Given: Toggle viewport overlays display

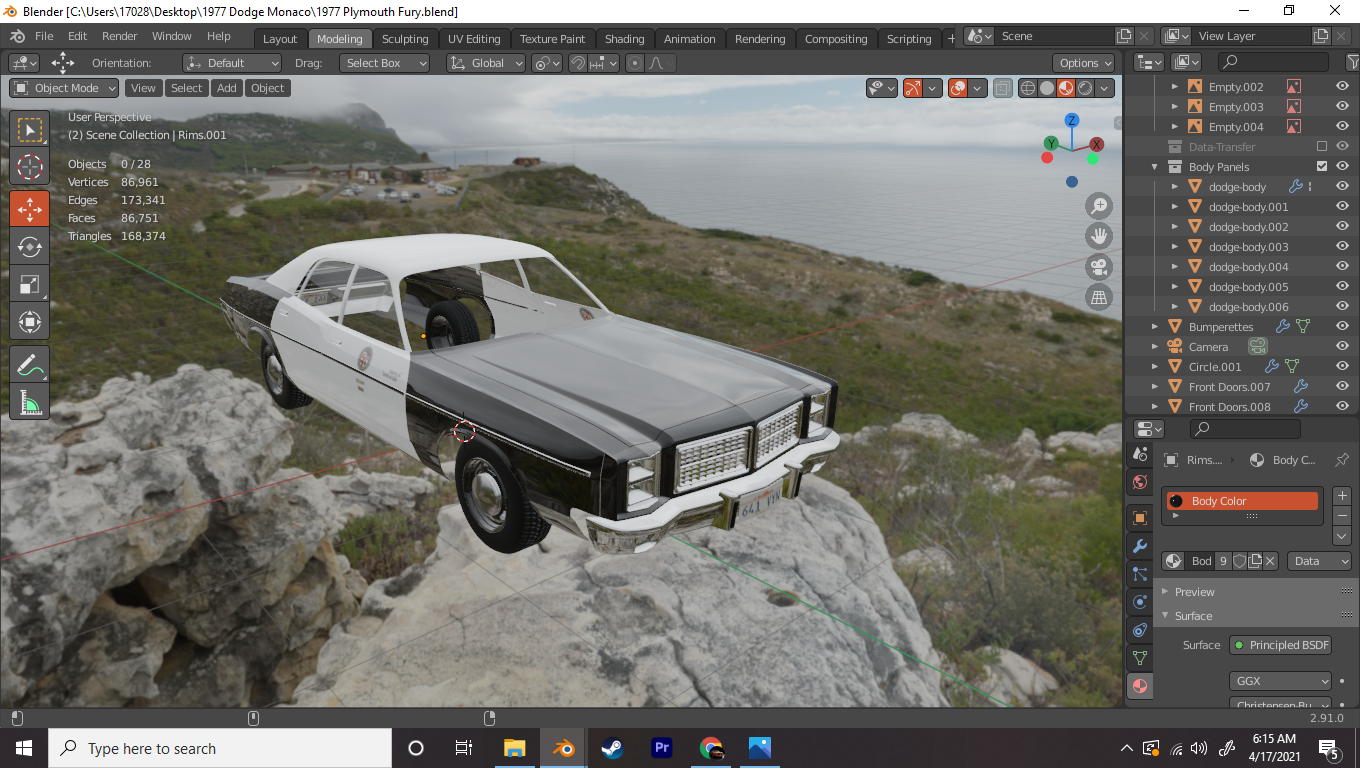Looking at the screenshot, I should (958, 88).
